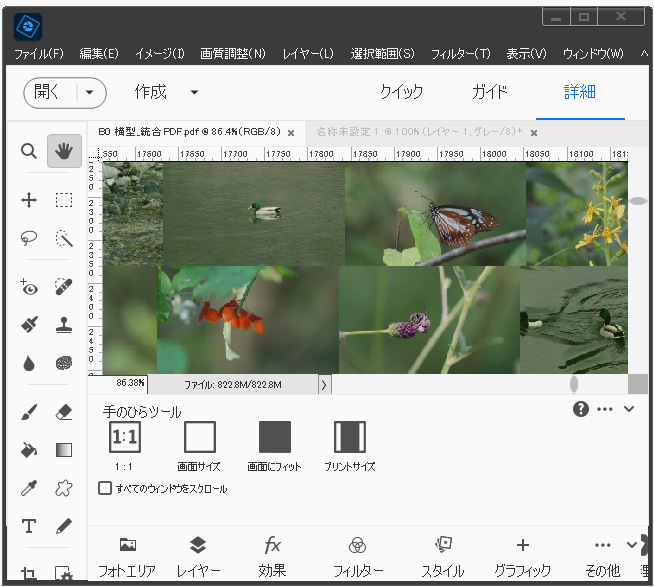The height and width of the screenshot is (587, 654).
Task: Open the Edit (編集) menu
Action: [x=99, y=53]
